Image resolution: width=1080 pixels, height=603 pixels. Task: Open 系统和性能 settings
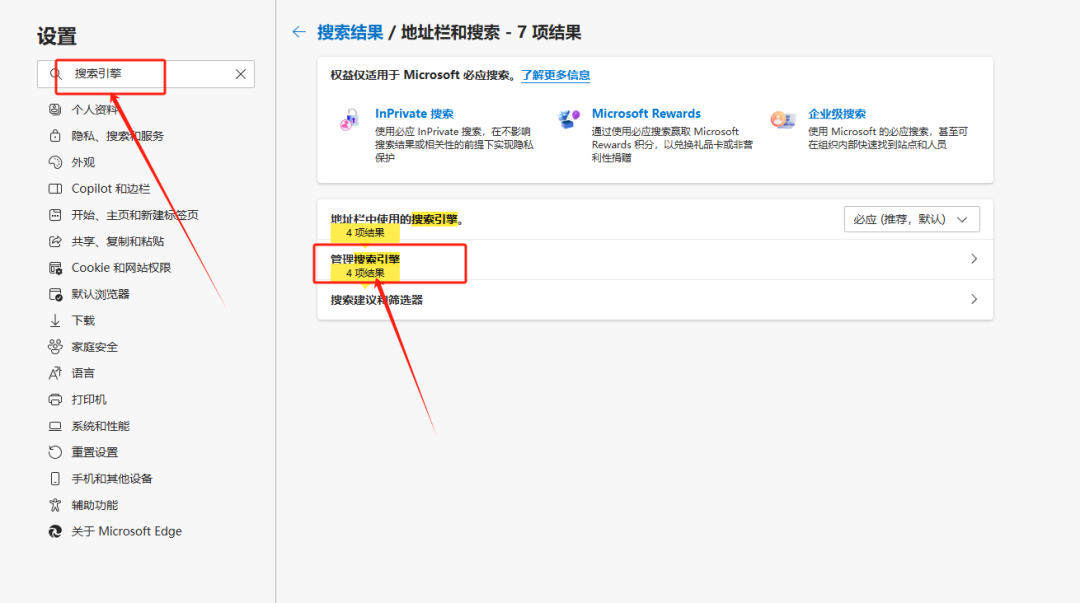tap(101, 426)
